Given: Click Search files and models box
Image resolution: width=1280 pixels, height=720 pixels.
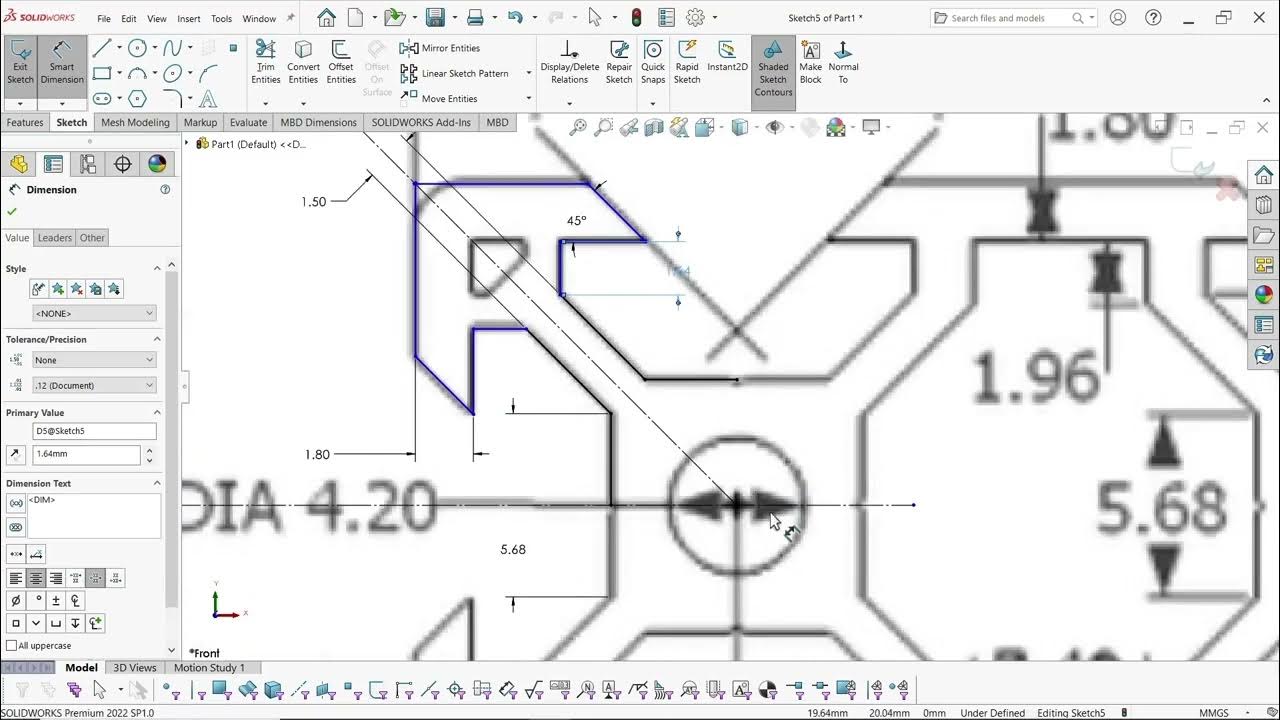Looking at the screenshot, I should [x=1013, y=18].
